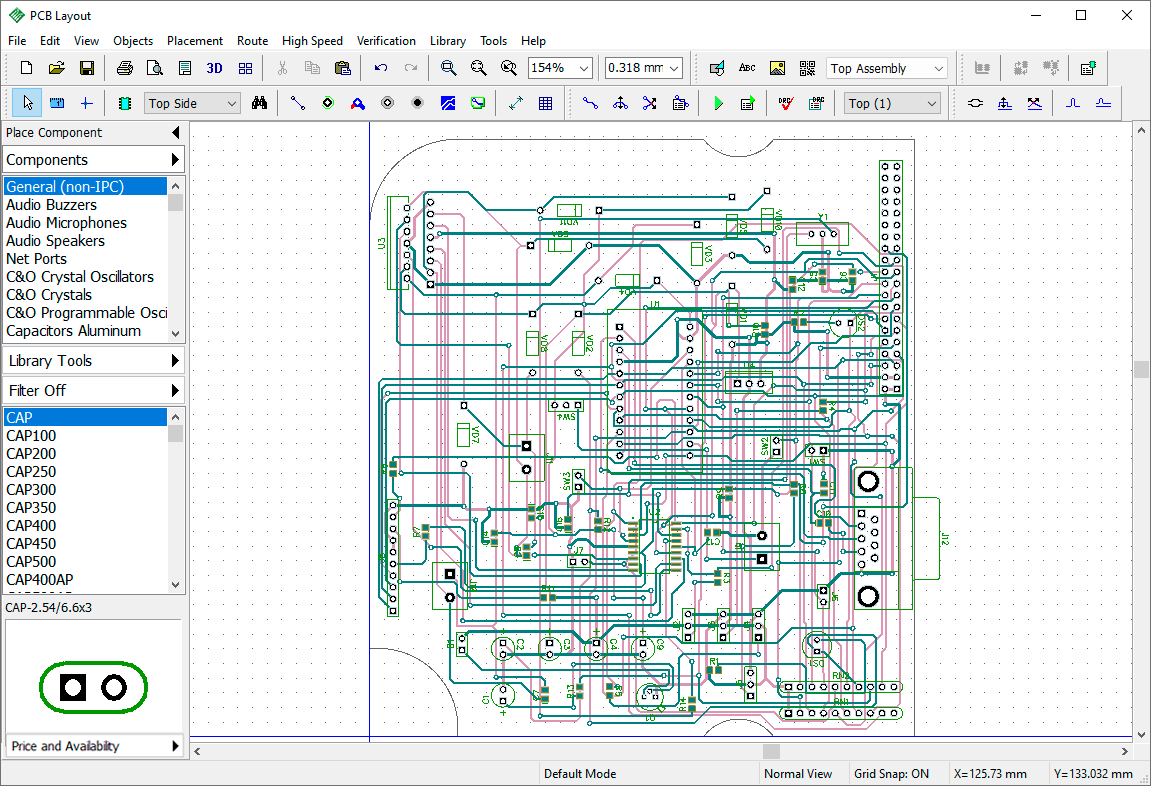Click the component list scroll down arrow

tap(175, 585)
